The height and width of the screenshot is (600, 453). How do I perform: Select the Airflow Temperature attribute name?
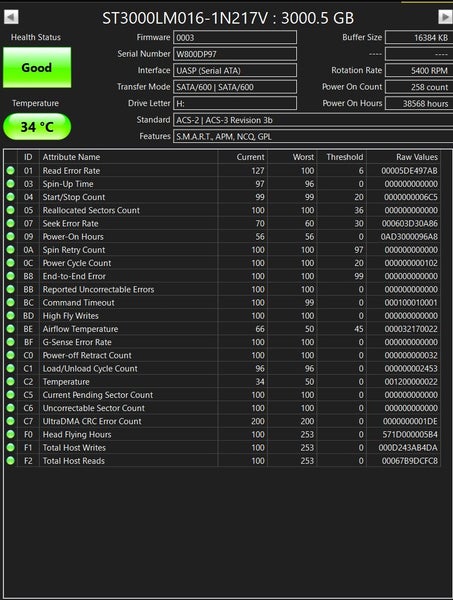80,329
